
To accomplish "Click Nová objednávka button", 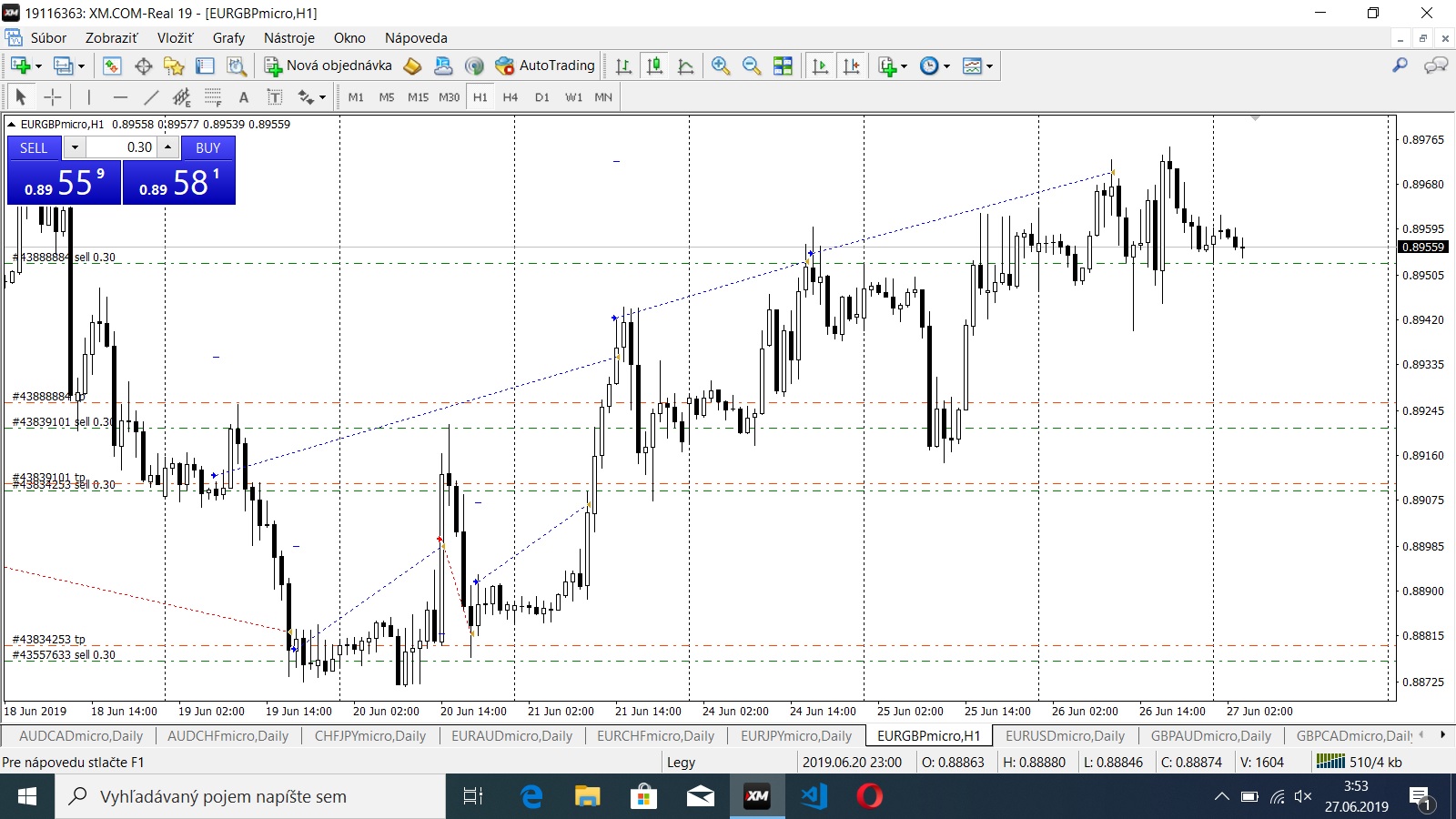I will pos(329,66).
